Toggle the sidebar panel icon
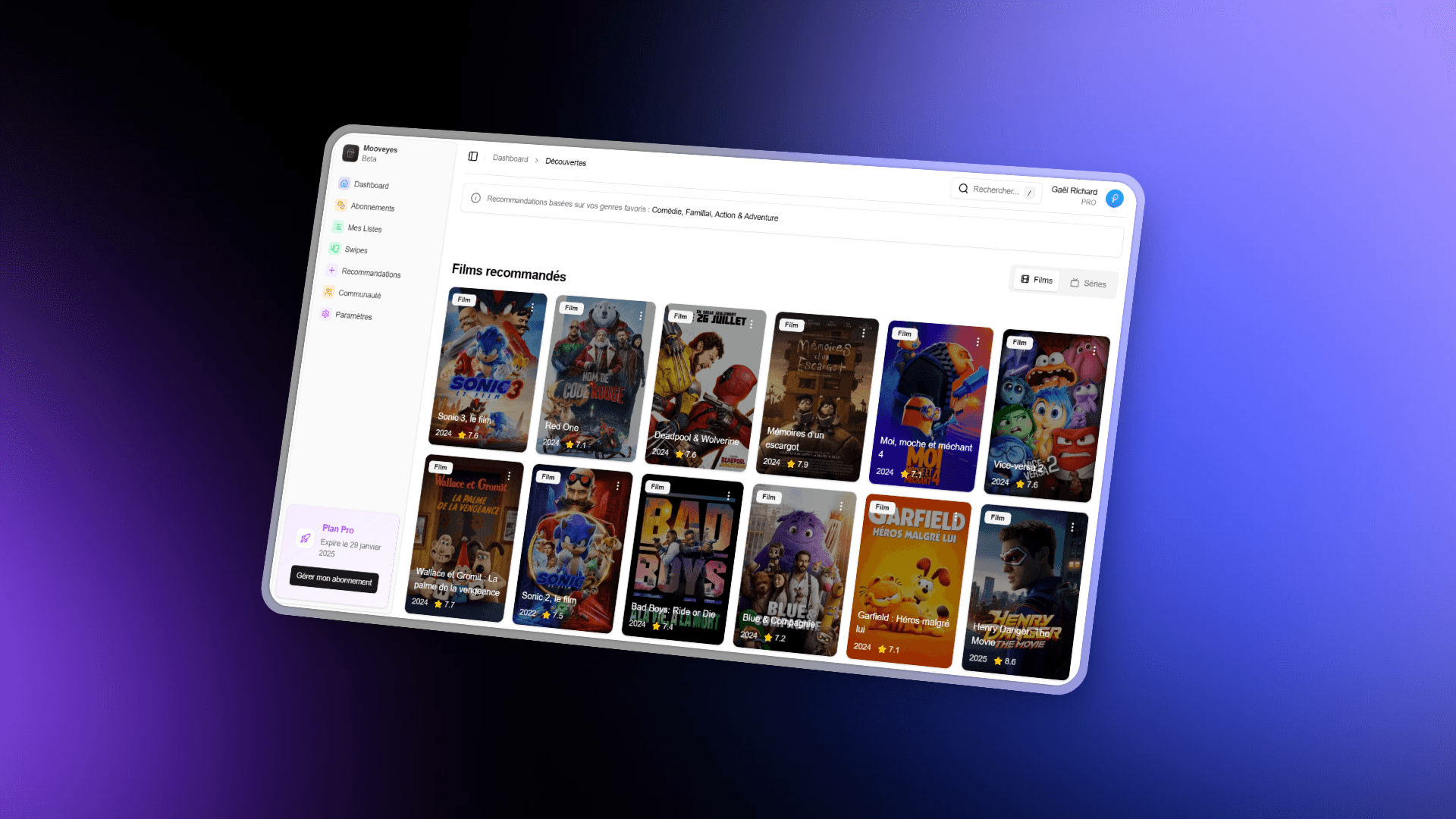The height and width of the screenshot is (819, 1456). pos(473,156)
